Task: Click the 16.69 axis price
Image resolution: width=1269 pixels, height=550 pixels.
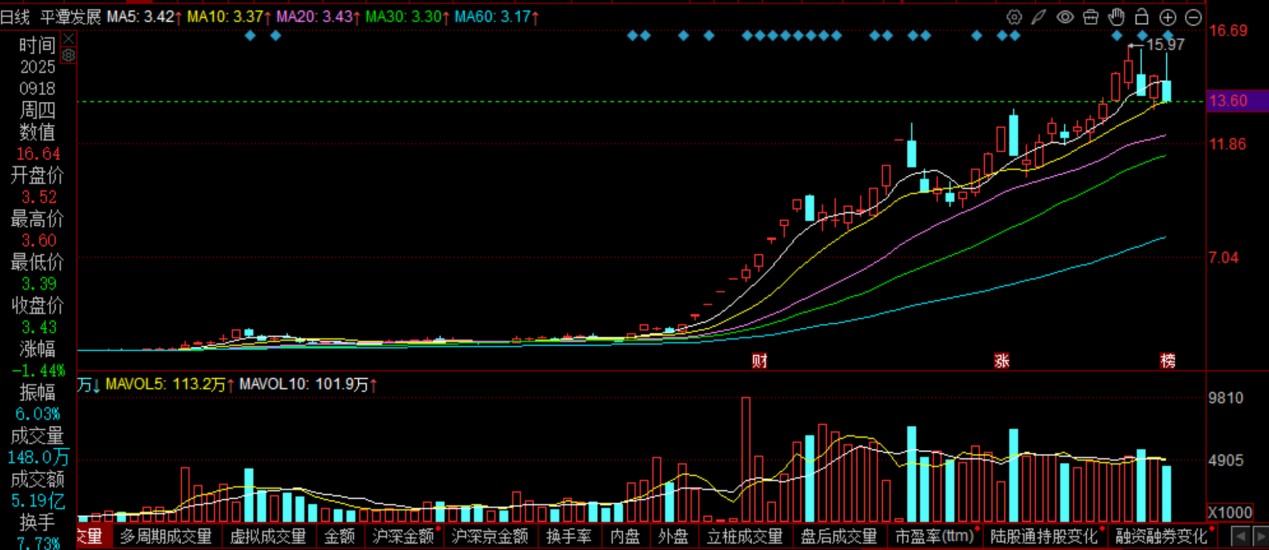Action: (x=1227, y=31)
